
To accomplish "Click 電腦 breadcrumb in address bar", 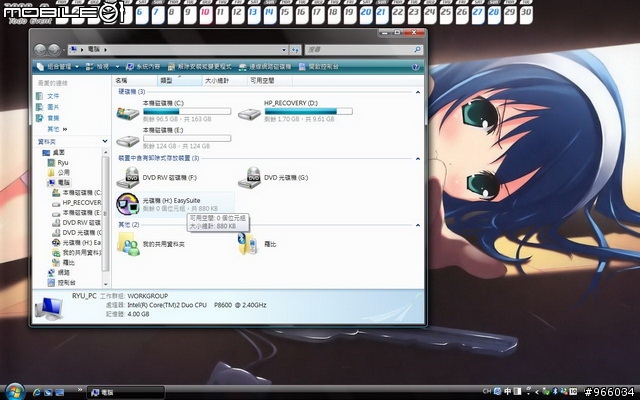I will [94, 49].
